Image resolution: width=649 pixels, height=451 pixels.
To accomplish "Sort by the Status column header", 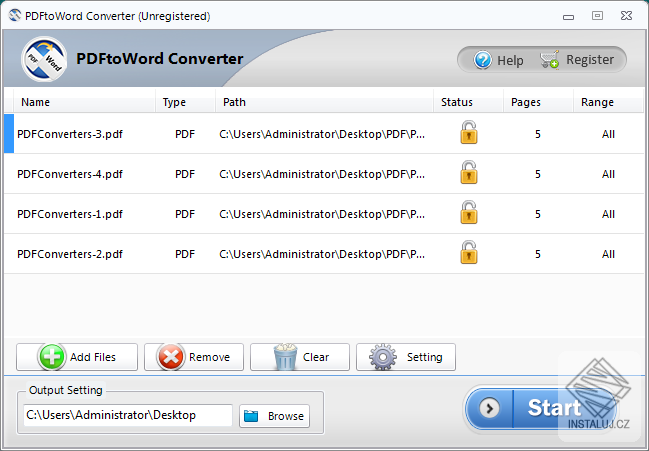I will coord(457,102).
